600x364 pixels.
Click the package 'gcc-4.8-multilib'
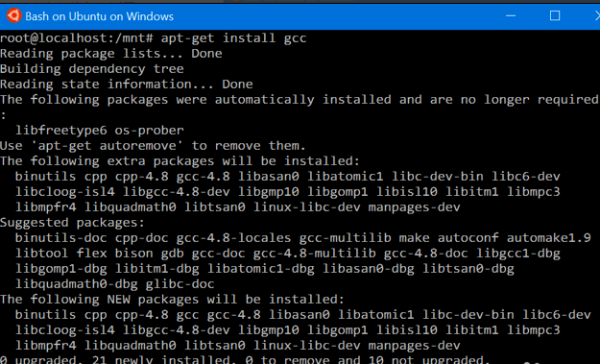point(315,253)
